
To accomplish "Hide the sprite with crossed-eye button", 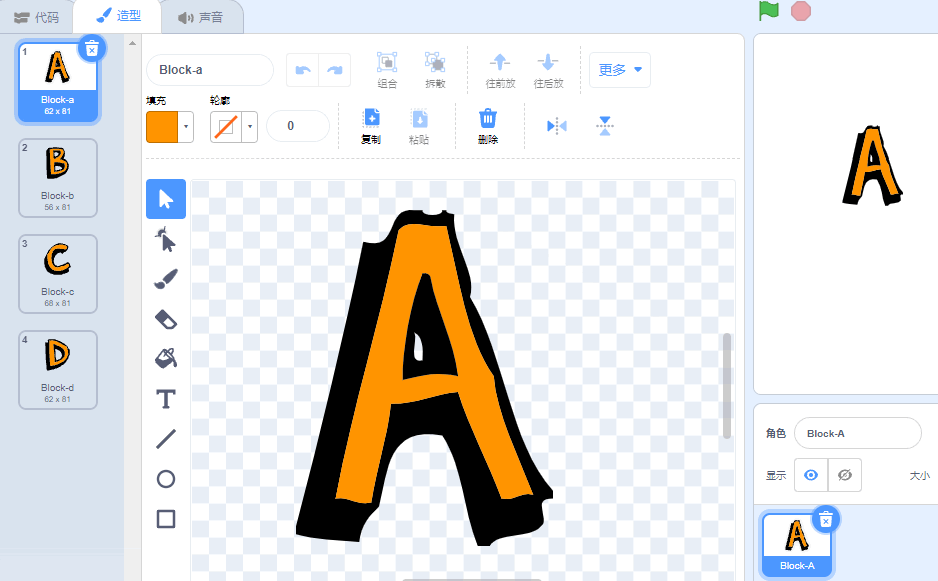I will [x=845, y=475].
